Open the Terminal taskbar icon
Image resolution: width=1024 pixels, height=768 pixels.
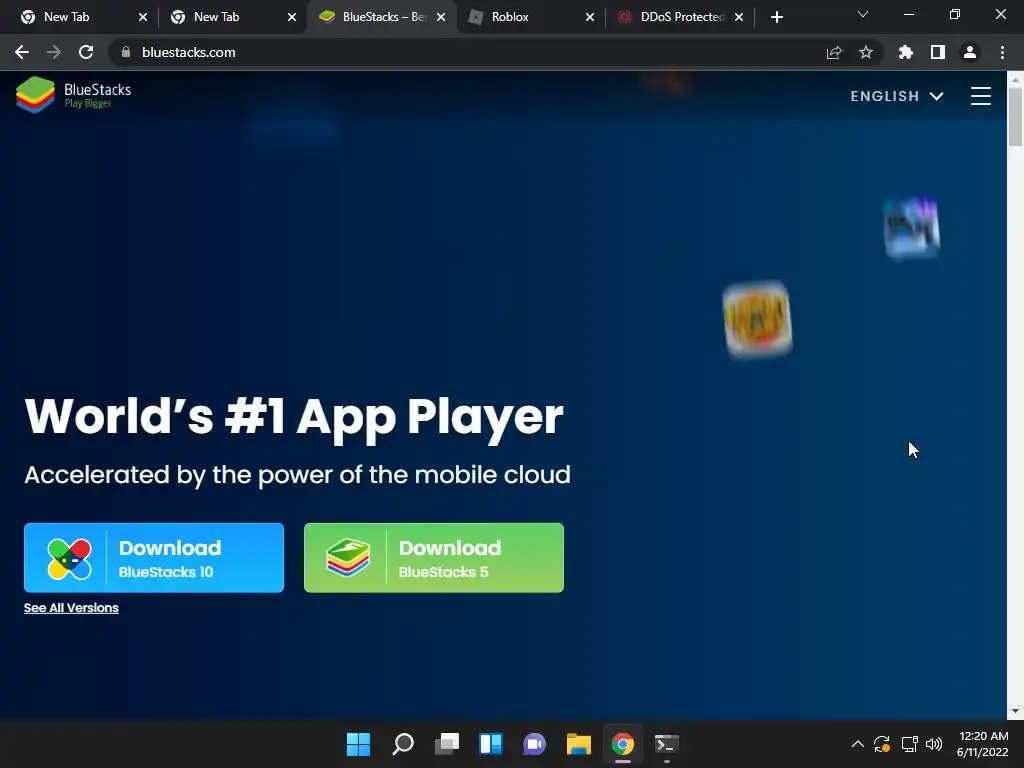[x=667, y=744]
